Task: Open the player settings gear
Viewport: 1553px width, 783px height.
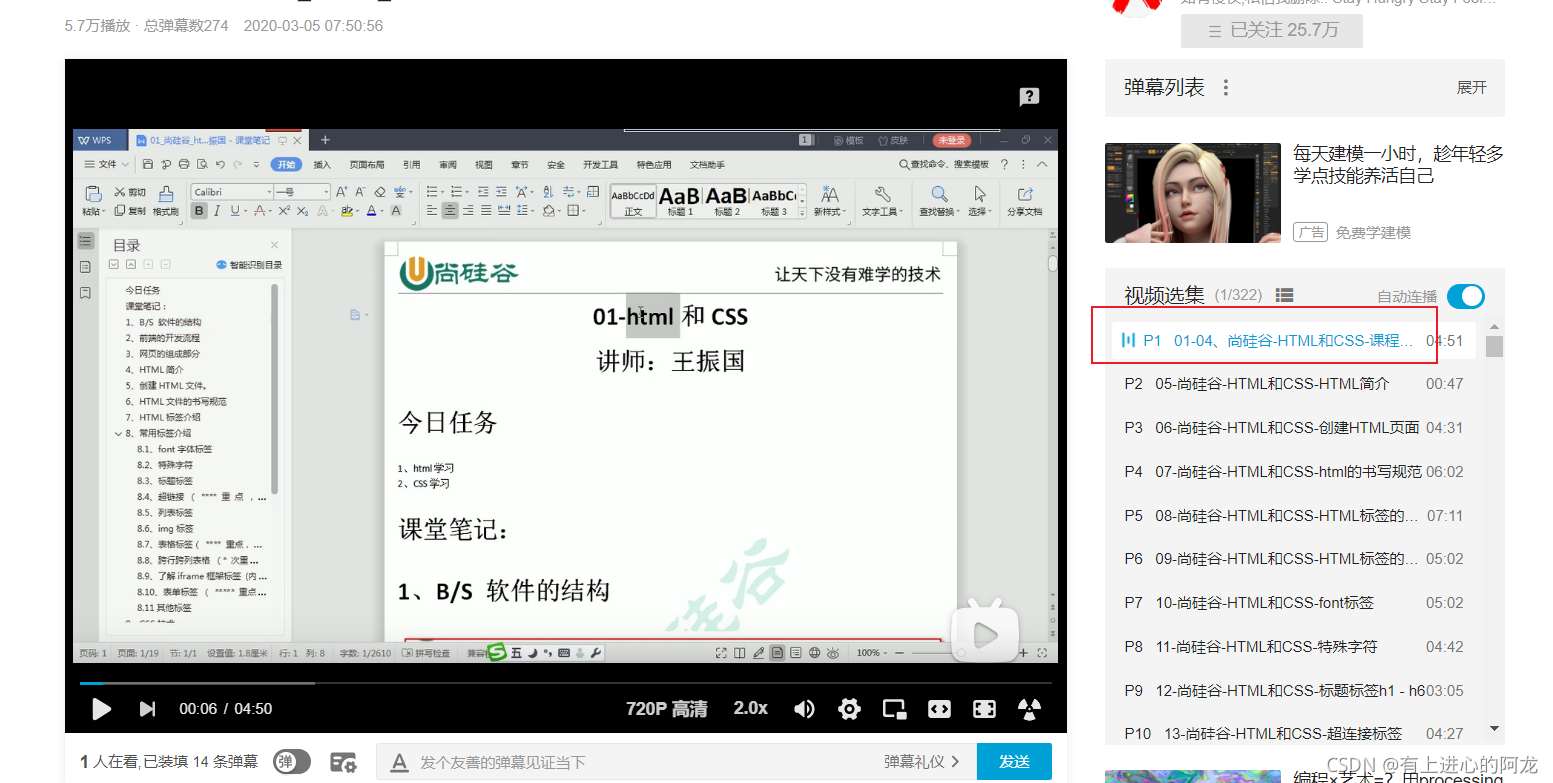Action: coord(849,709)
